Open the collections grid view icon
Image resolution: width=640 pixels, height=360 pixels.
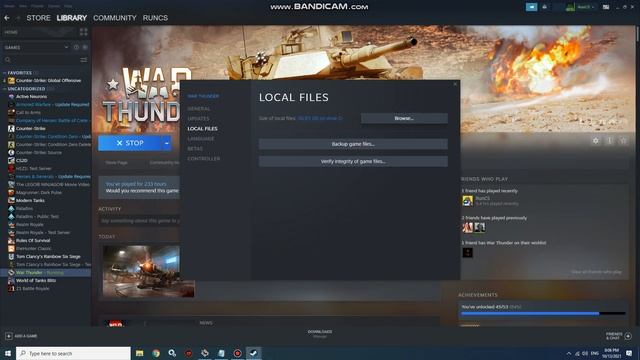[84, 32]
